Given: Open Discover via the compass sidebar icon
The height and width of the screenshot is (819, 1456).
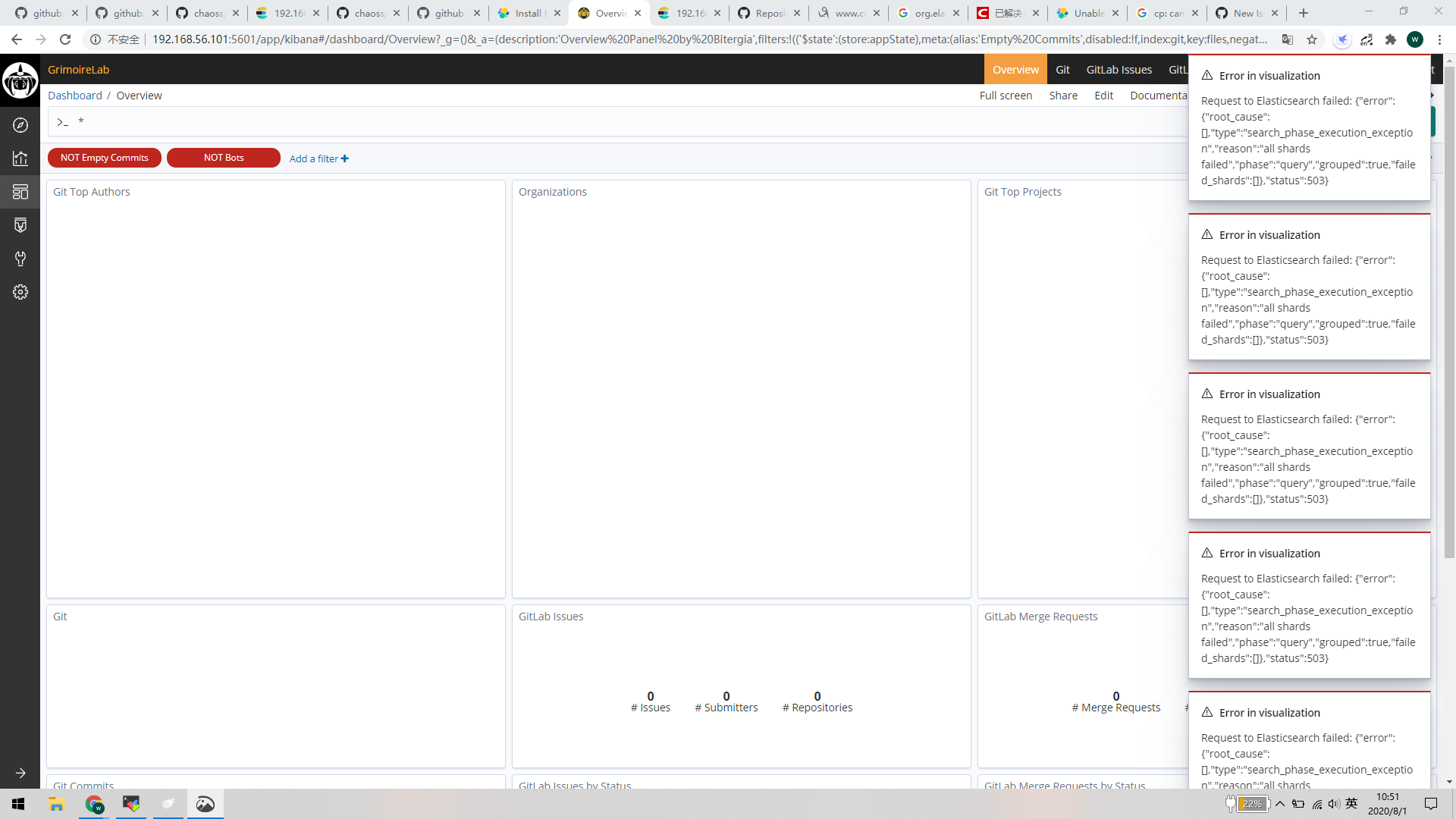Looking at the screenshot, I should click(20, 125).
